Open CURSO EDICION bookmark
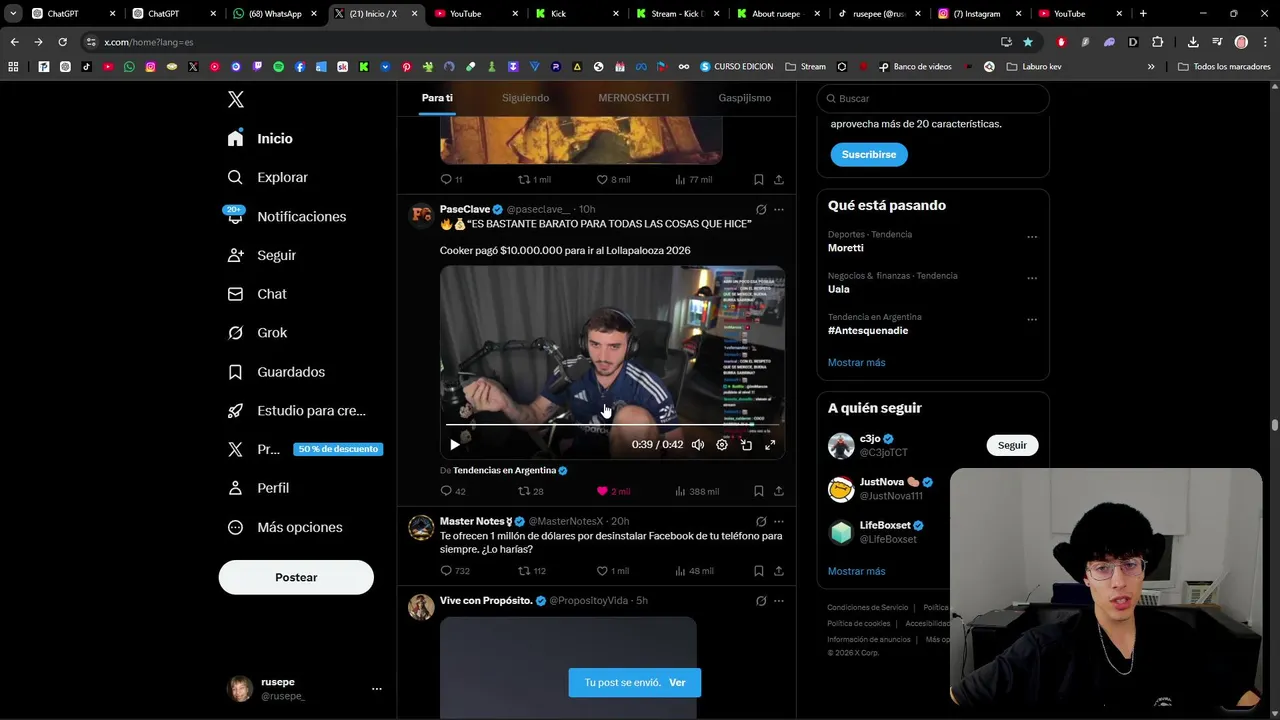 coord(736,67)
